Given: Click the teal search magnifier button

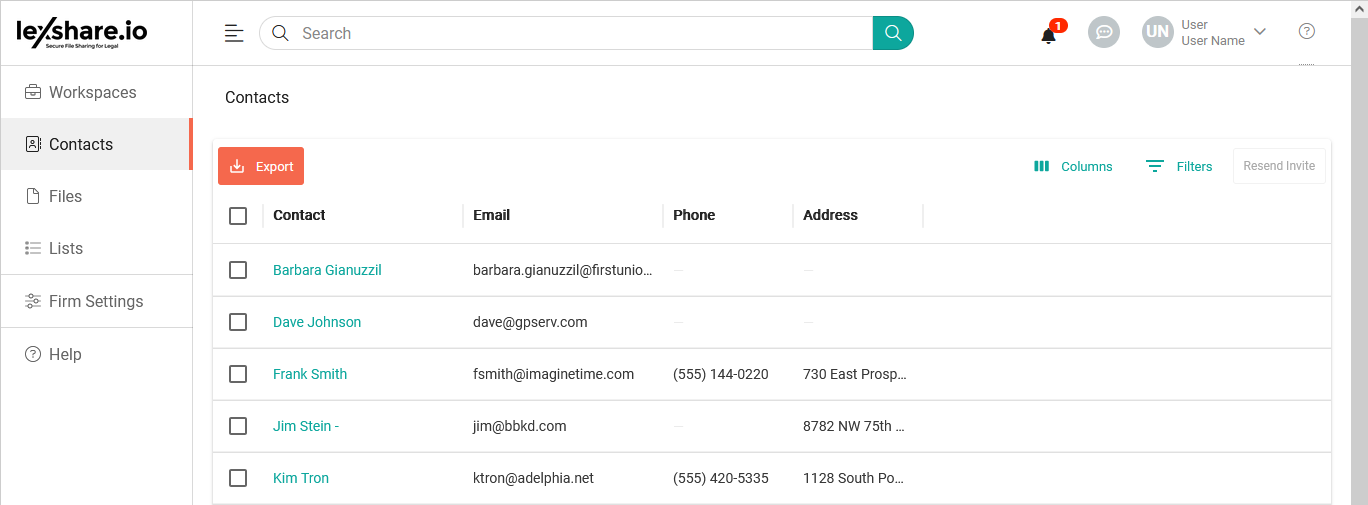Looking at the screenshot, I should coord(893,33).
